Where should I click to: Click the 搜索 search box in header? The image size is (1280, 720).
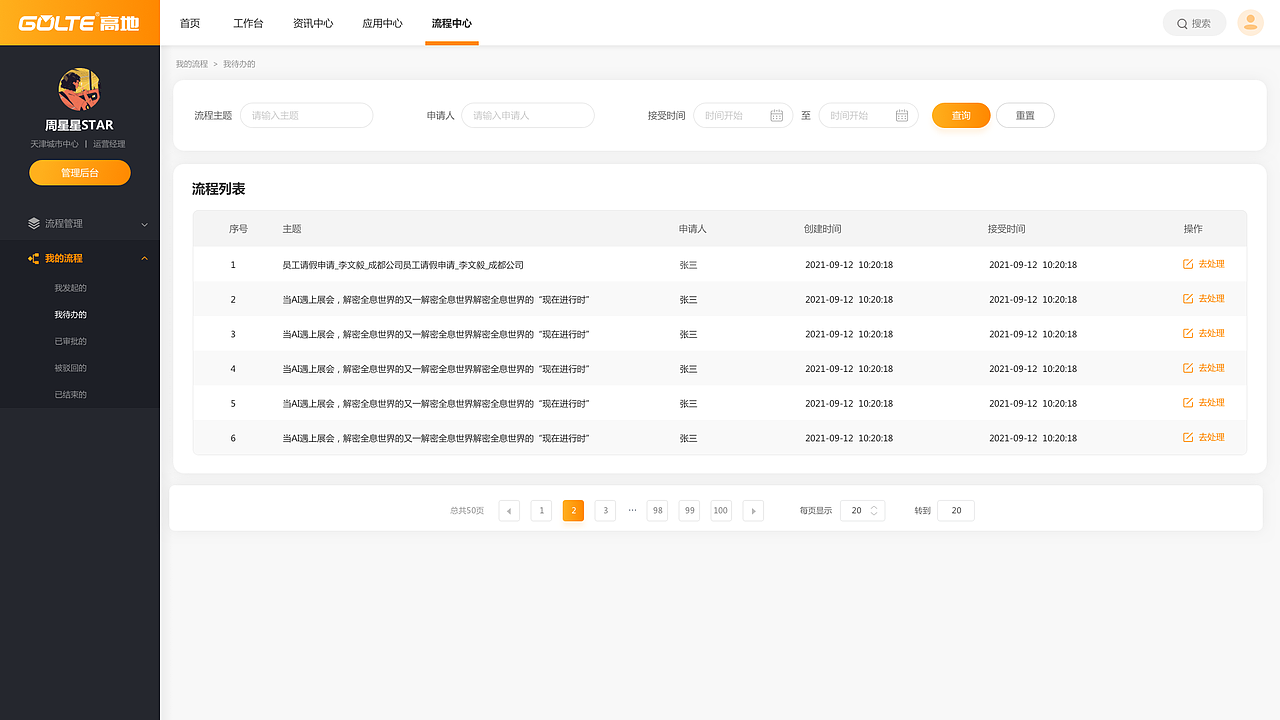click(x=1194, y=23)
